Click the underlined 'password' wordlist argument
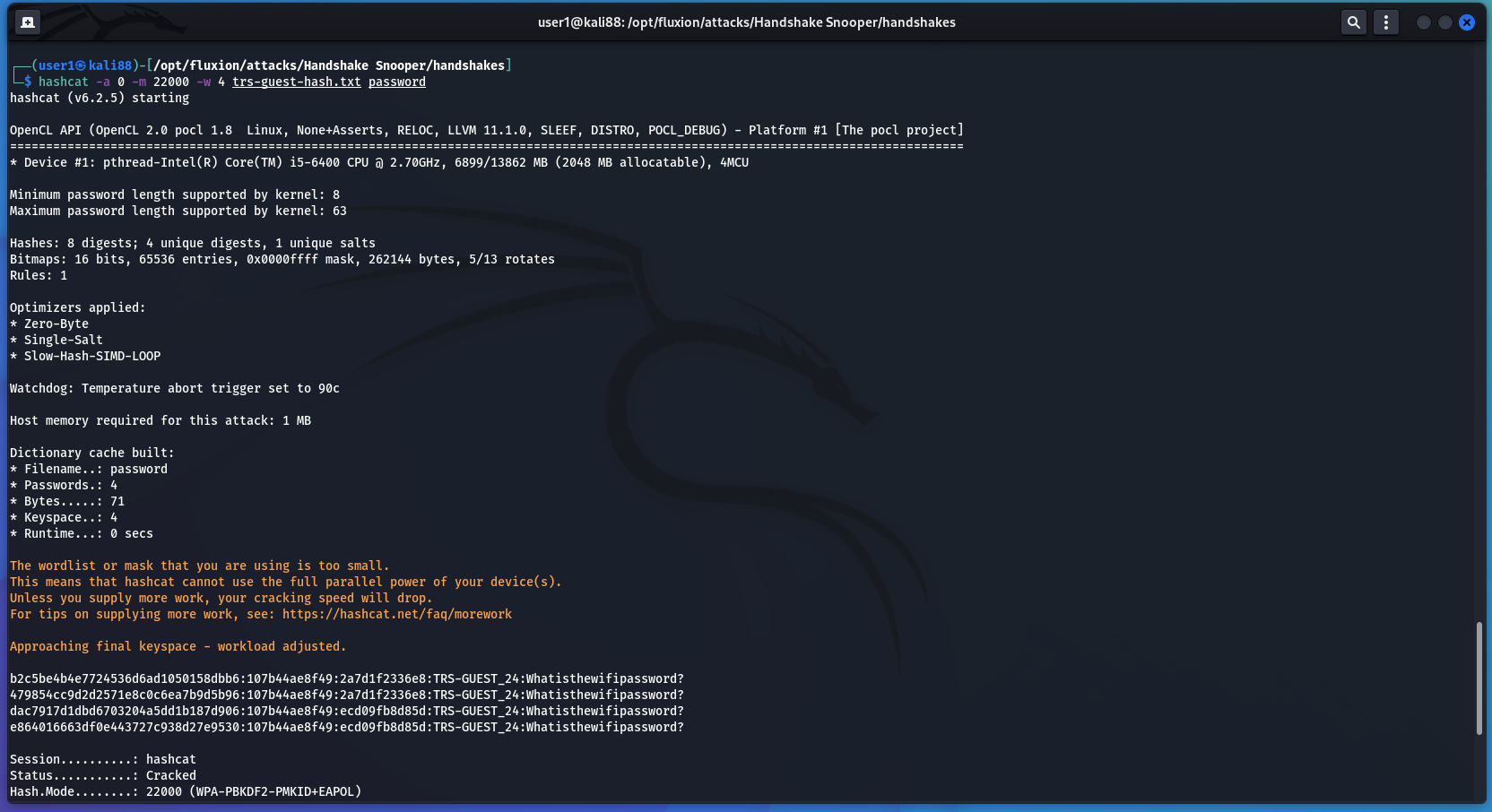This screenshot has height=812, width=1492. coord(397,82)
